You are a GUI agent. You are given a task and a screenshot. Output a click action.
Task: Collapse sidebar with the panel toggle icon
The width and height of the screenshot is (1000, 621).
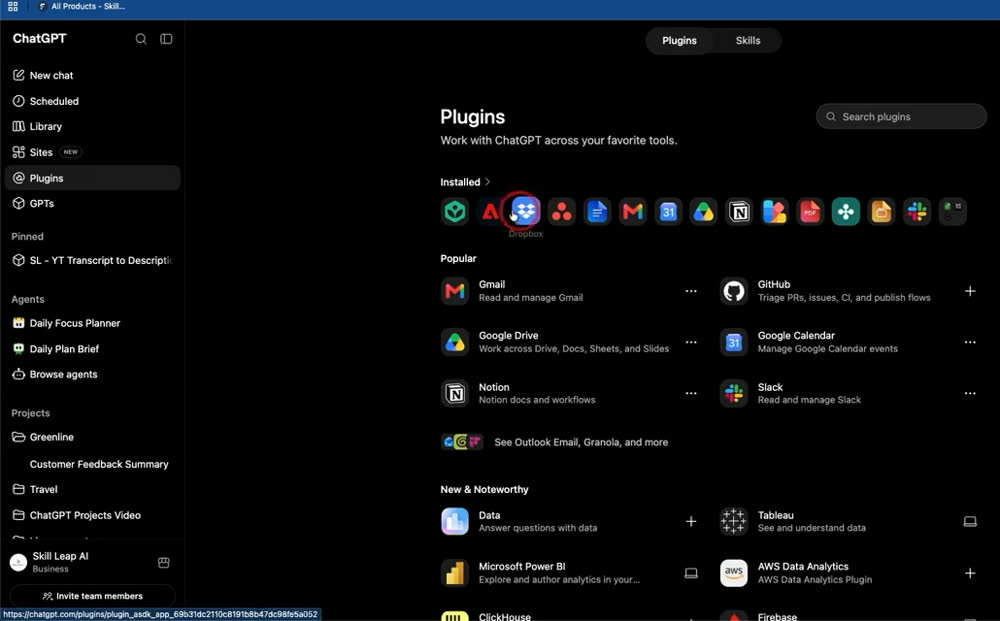[x=166, y=39]
